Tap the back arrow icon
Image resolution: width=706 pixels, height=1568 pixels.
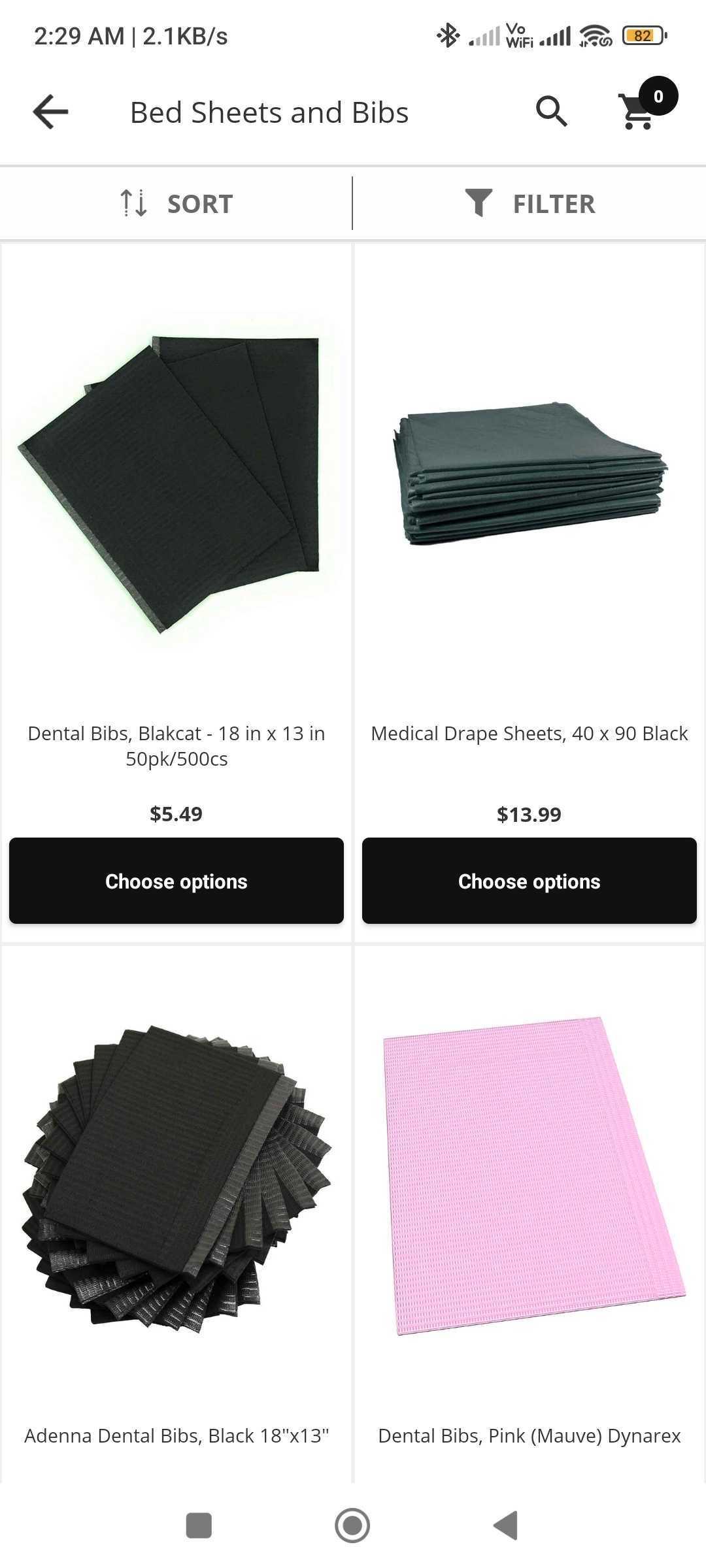[x=50, y=112]
